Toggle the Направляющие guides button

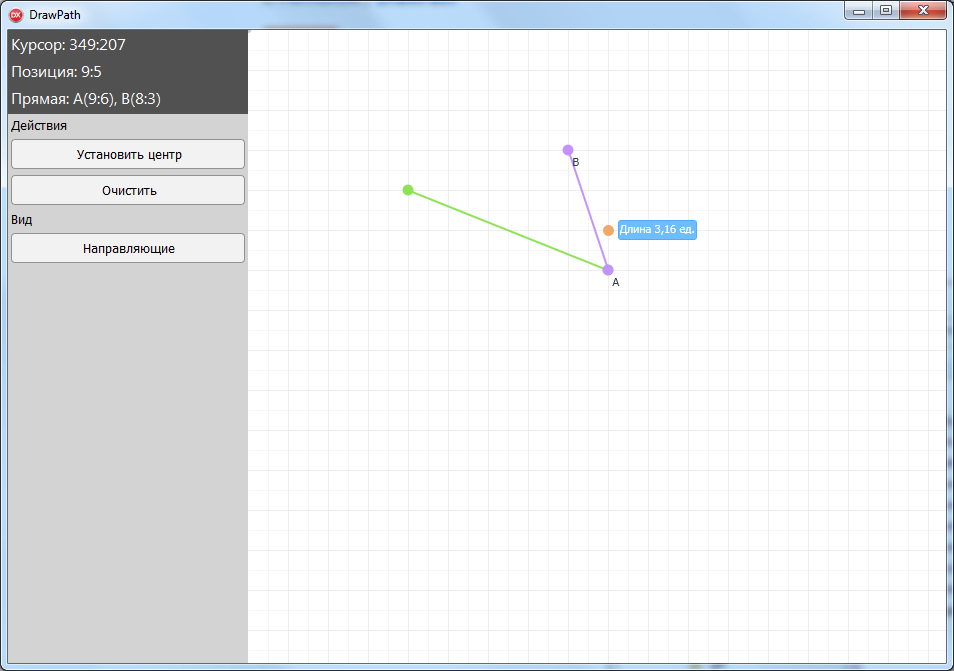(x=128, y=248)
